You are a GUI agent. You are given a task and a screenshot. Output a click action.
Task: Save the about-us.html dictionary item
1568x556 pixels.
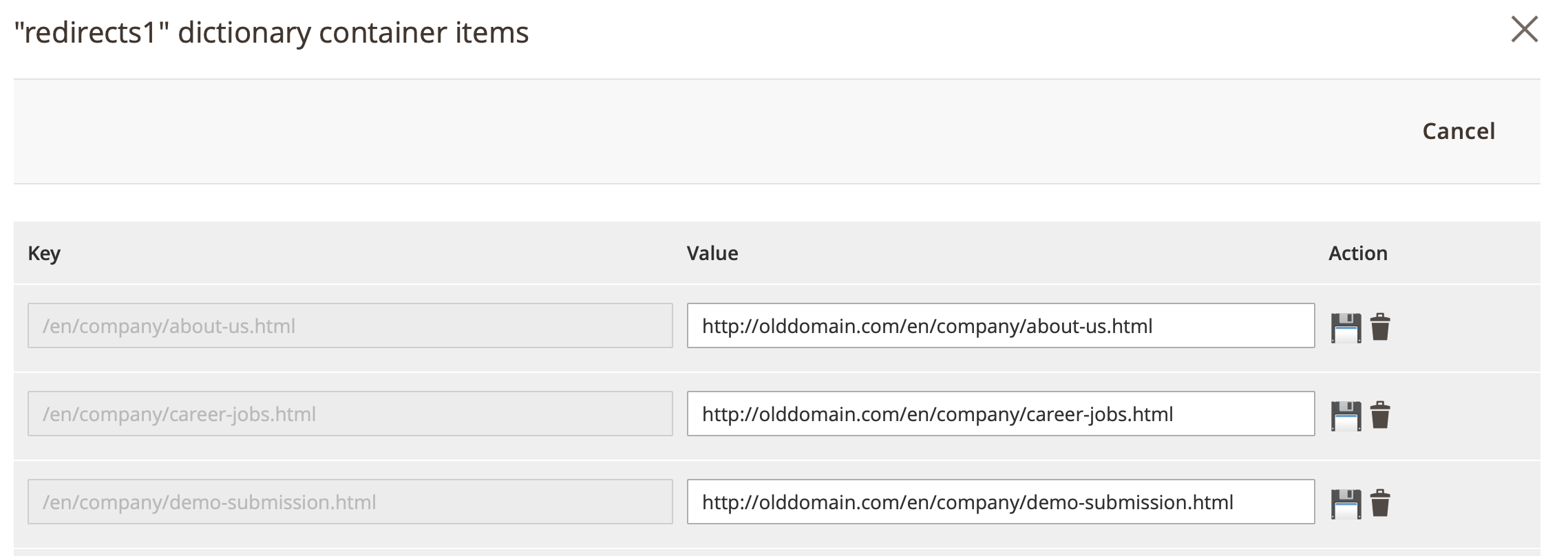pos(1346,328)
